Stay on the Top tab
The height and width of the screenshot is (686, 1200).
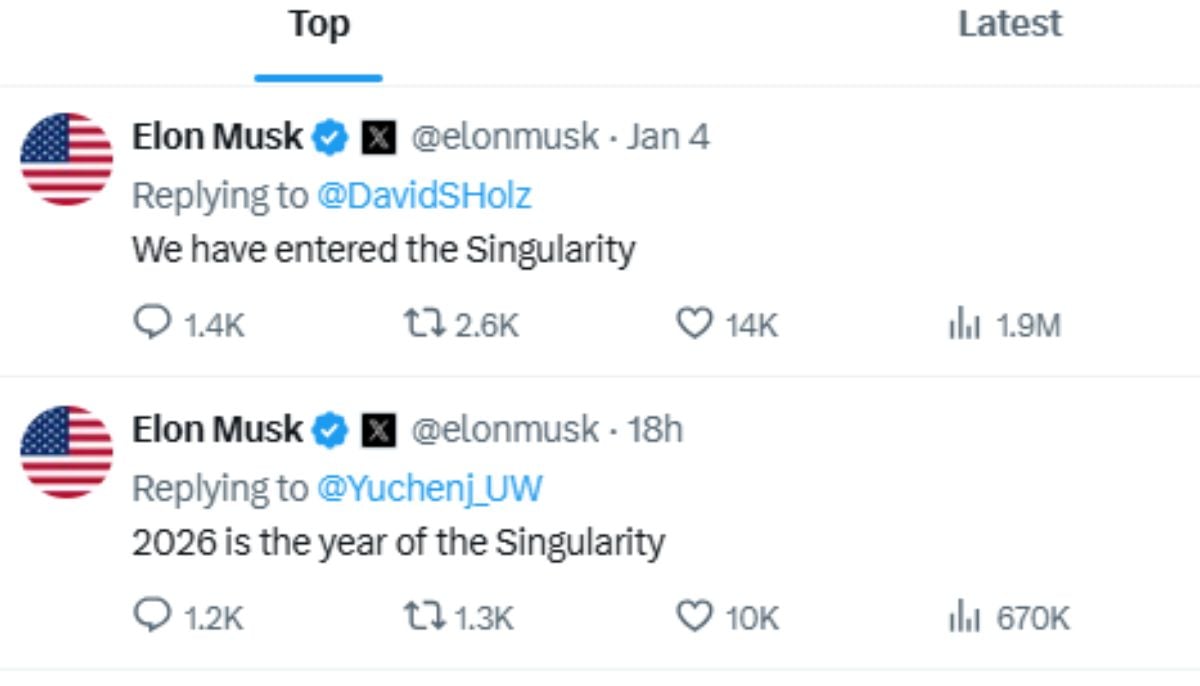coord(317,24)
